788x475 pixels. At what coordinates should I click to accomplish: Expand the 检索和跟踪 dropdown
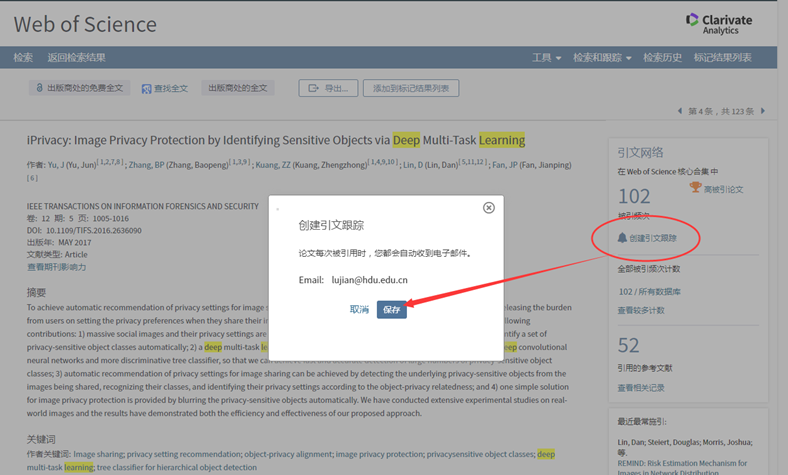pyautogui.click(x=602, y=58)
